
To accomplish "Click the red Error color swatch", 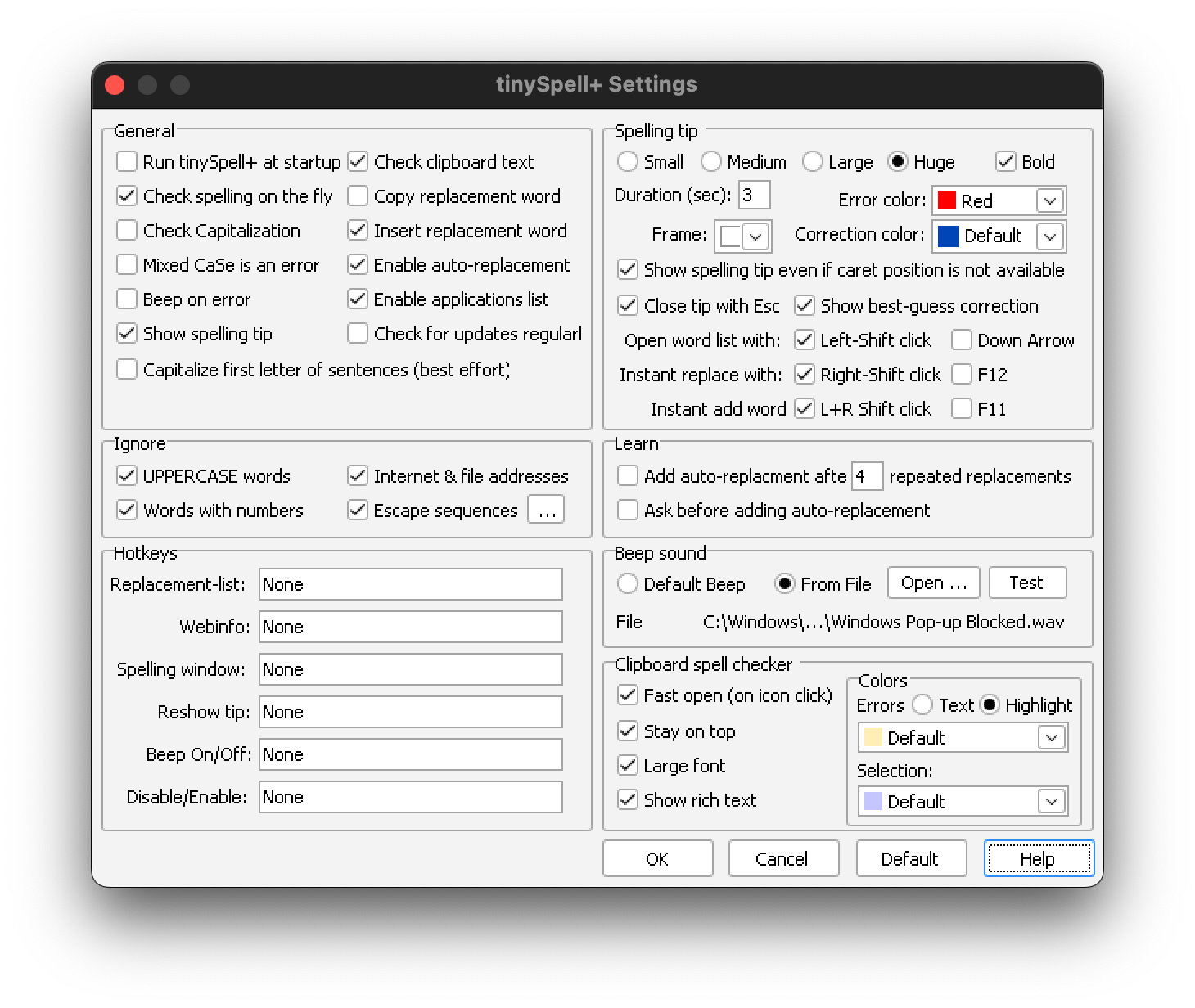I will click(947, 201).
